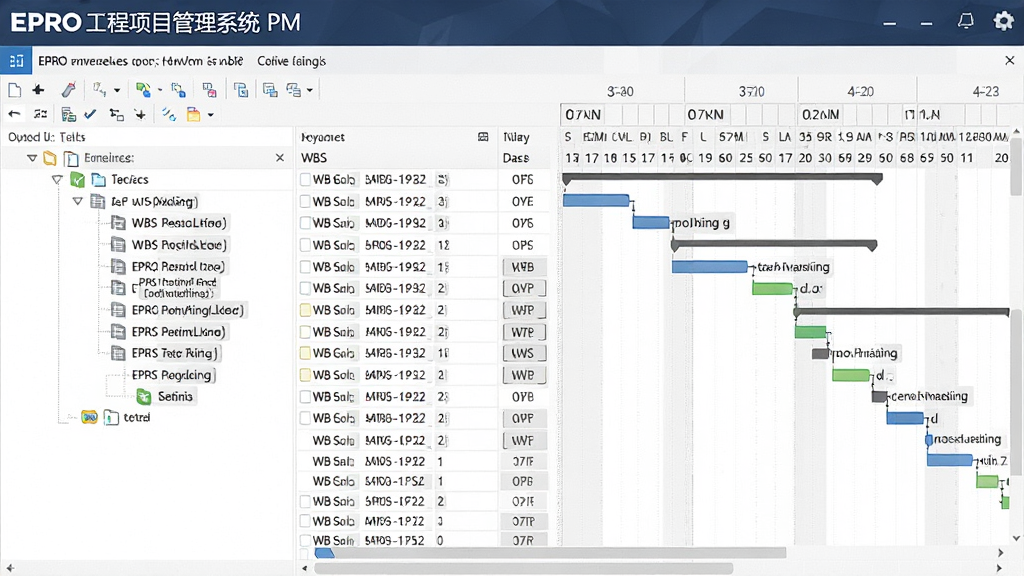Viewport: 1024px width, 576px height.
Task: Click the bottom scrollbar right arrow
Action: coord(1000,568)
